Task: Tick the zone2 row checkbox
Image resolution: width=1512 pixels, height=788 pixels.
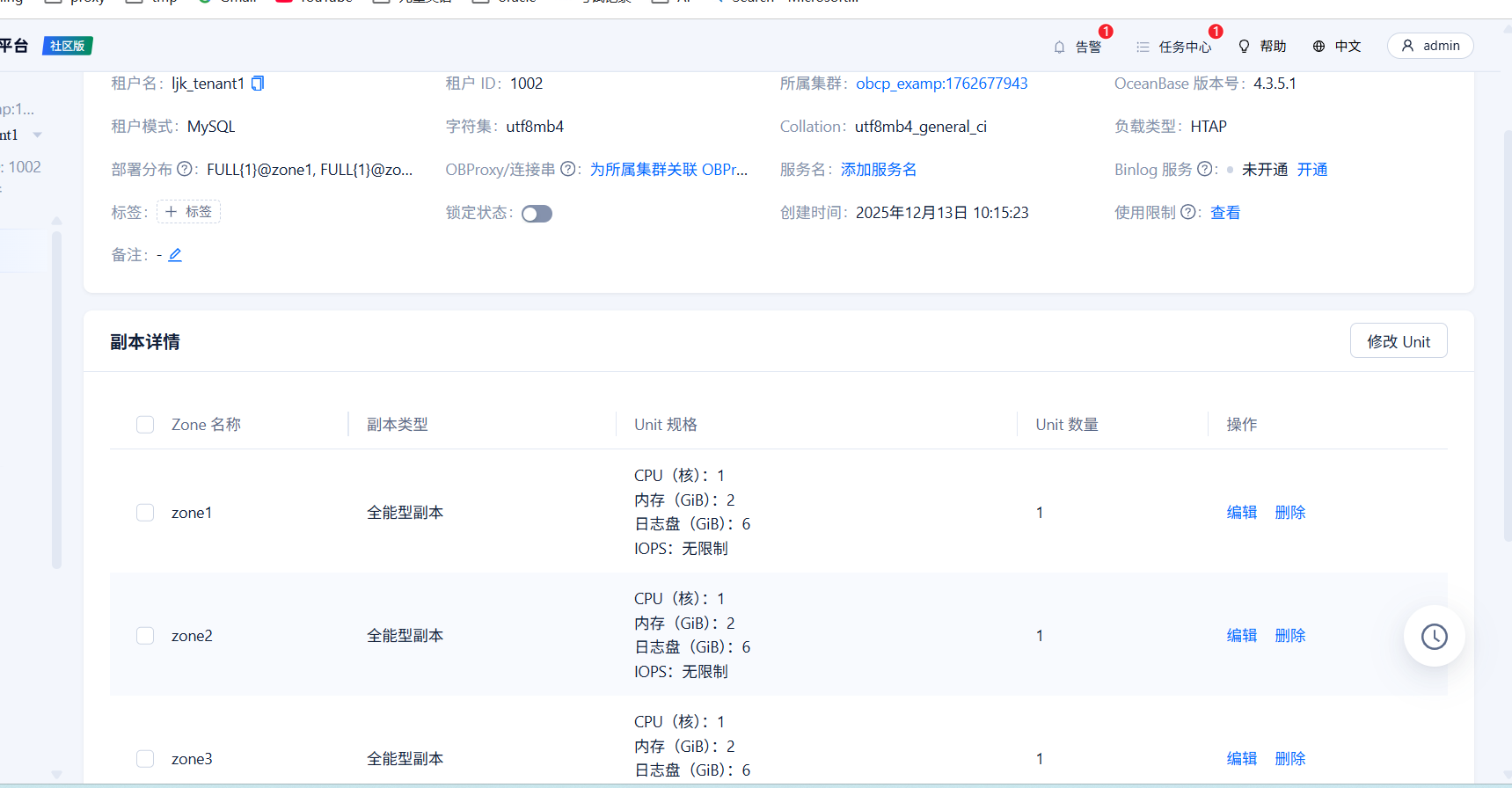Action: (145, 636)
